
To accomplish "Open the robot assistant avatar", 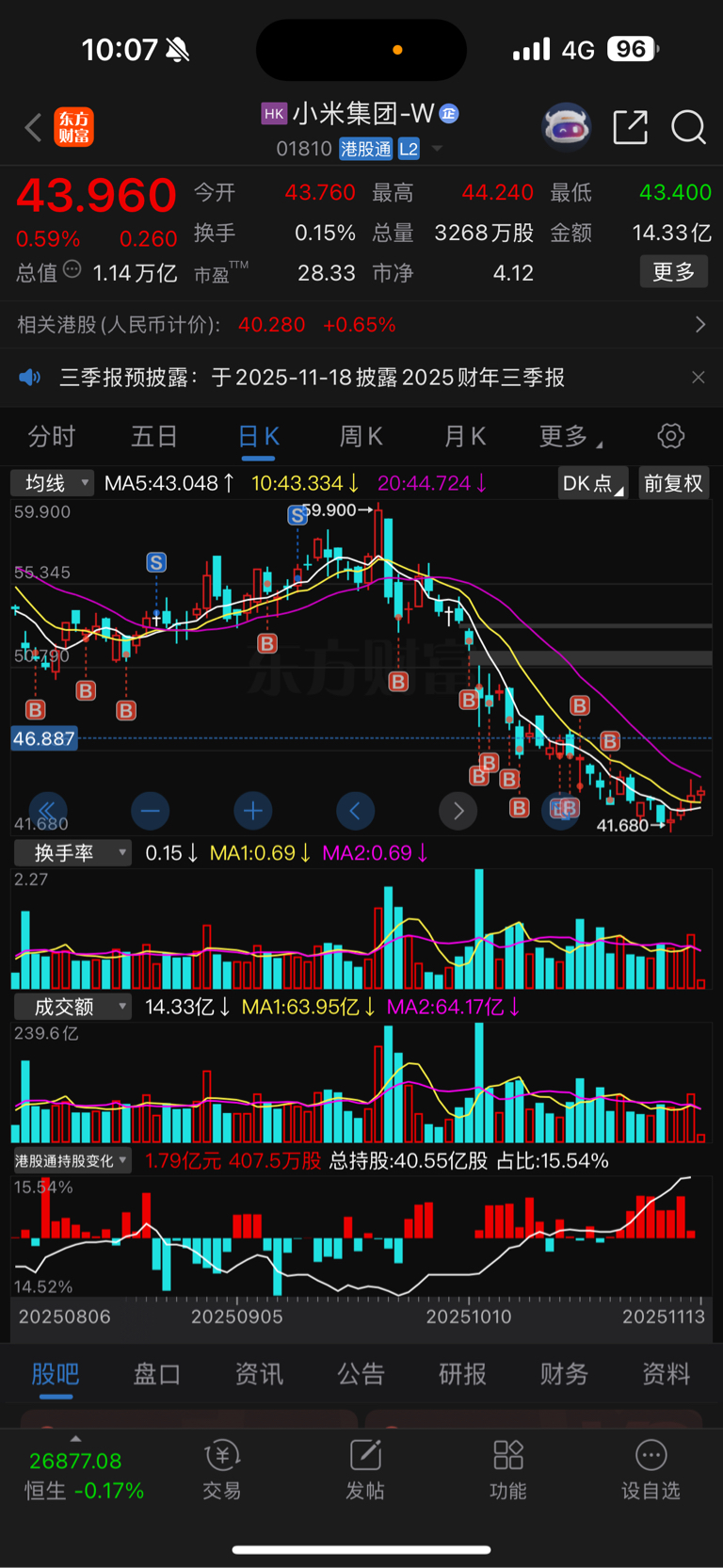I will pos(566,126).
